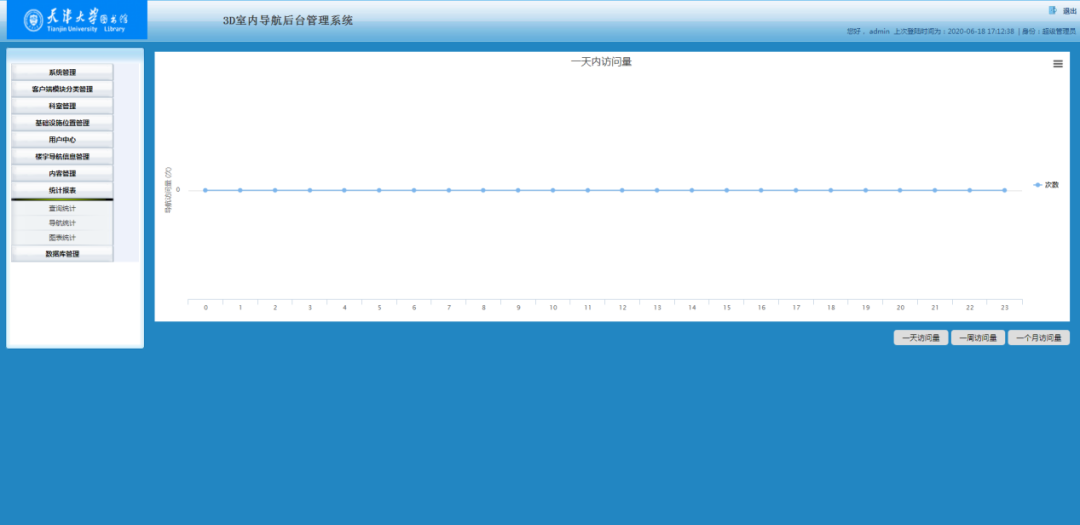1080x525 pixels.
Task: Expand the 系统管理 menu section
Action: [62, 72]
